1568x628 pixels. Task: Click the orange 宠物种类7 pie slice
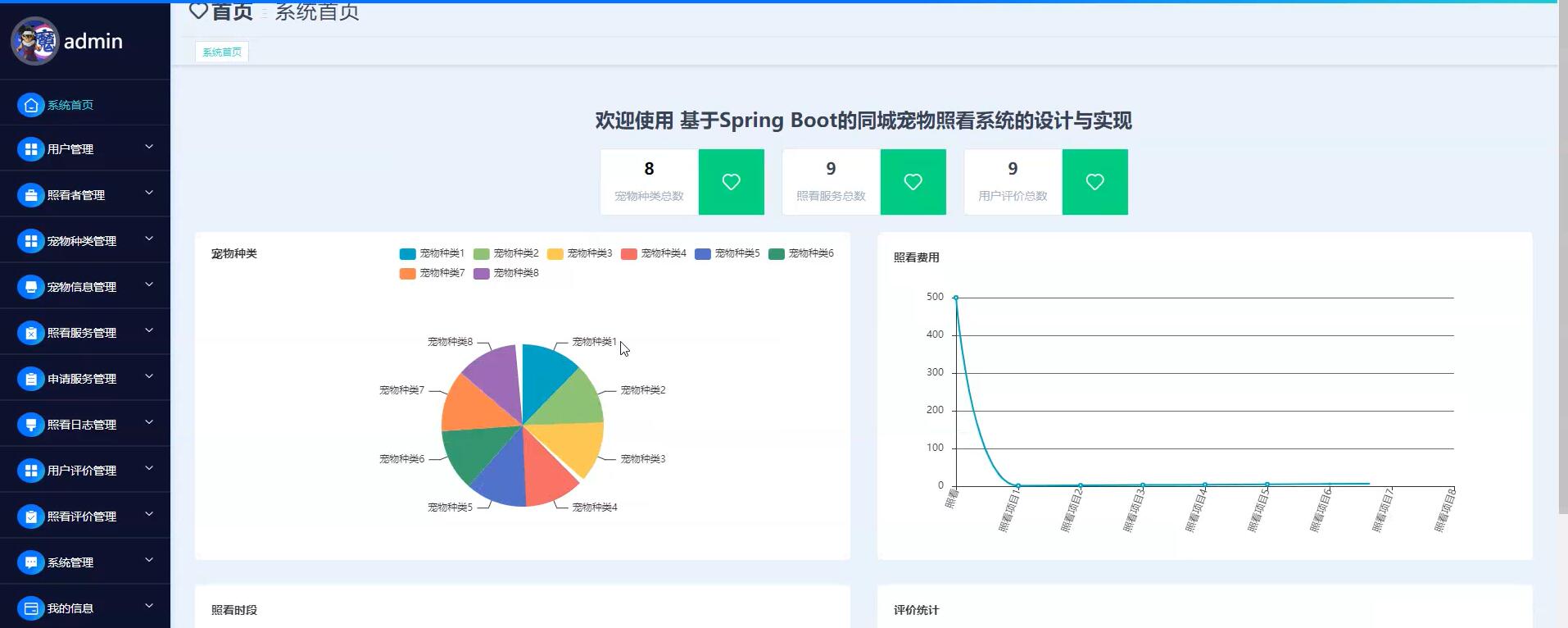(471, 407)
